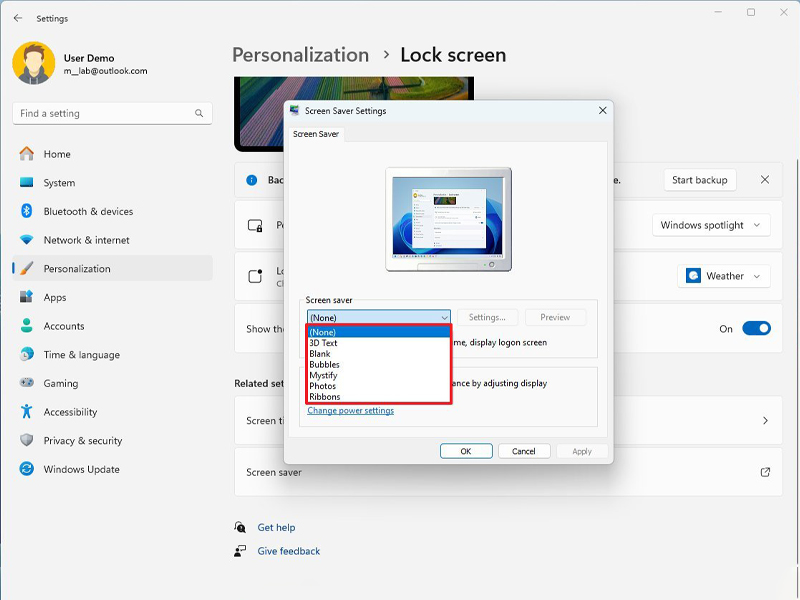Viewport: 800px width, 600px height.
Task: Choose Blank screen saver
Action: click(379, 354)
